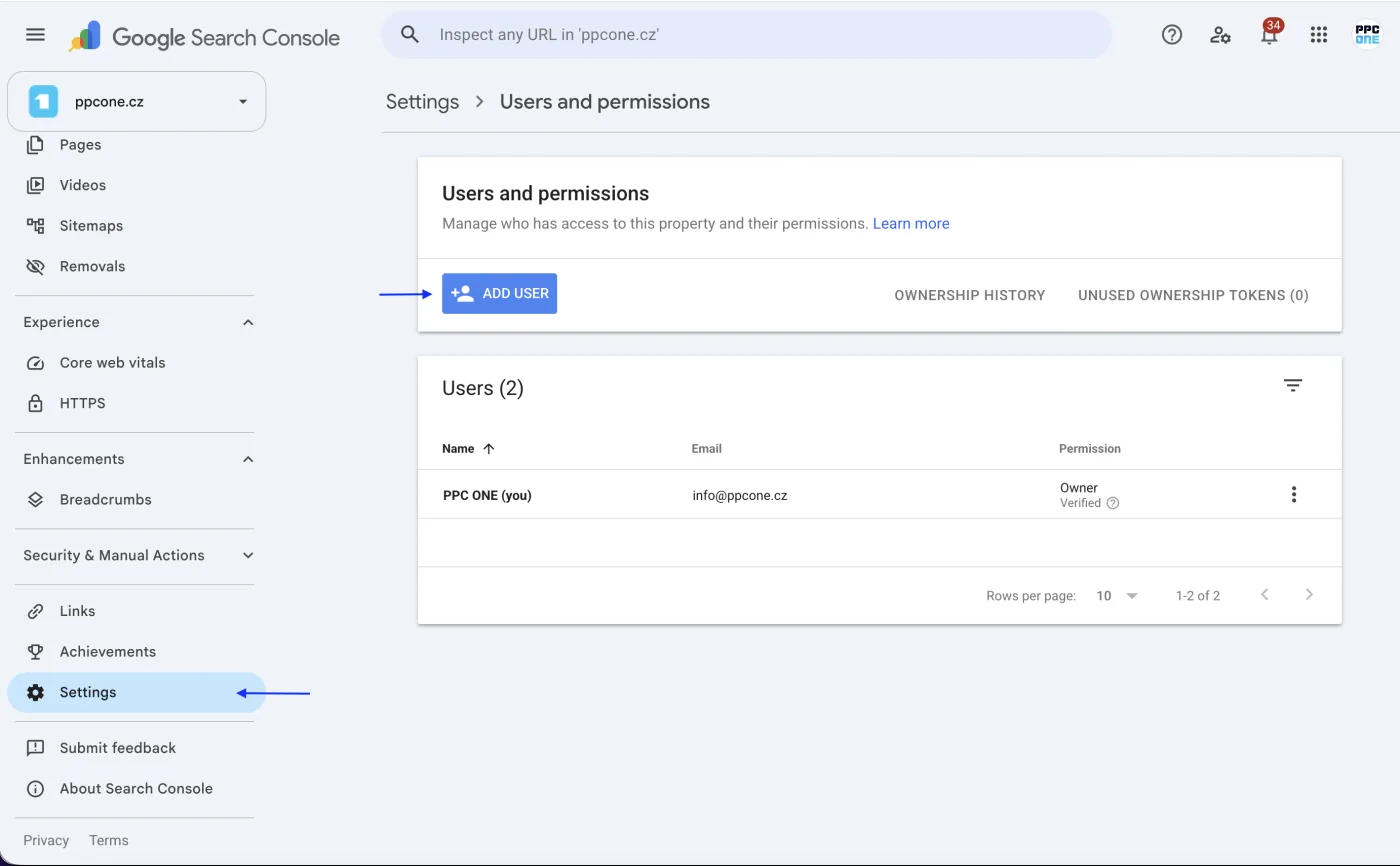
Task: Click the Verified help icon
Action: point(1113,503)
